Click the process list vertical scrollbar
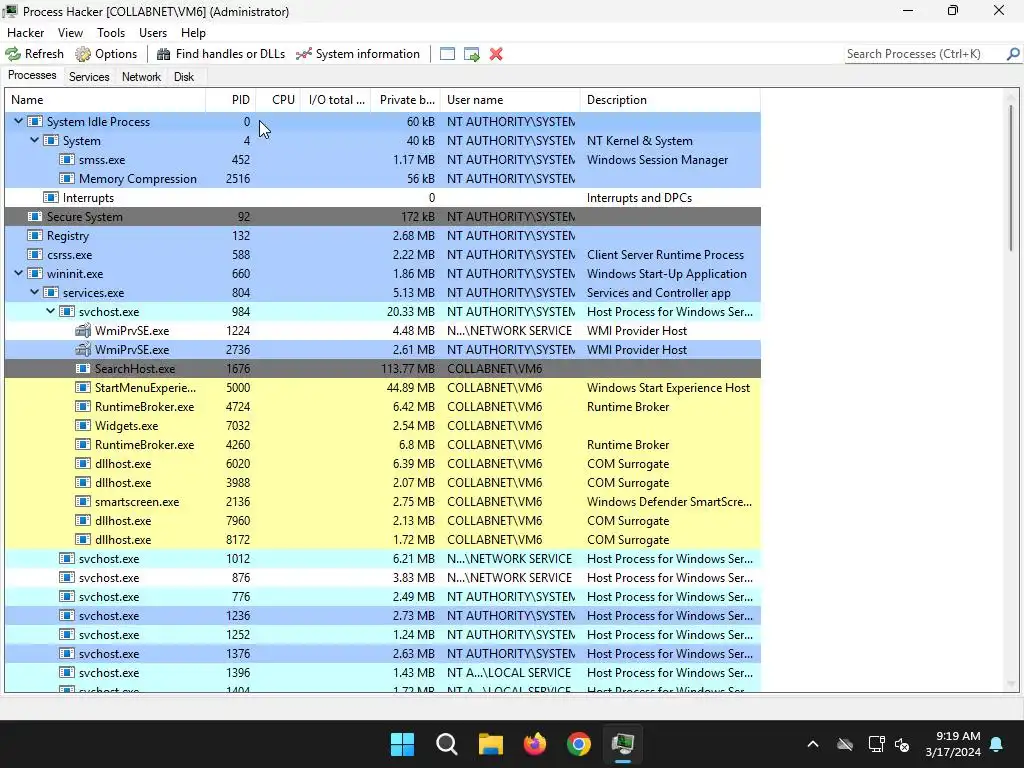1024x768 pixels. (x=1011, y=176)
